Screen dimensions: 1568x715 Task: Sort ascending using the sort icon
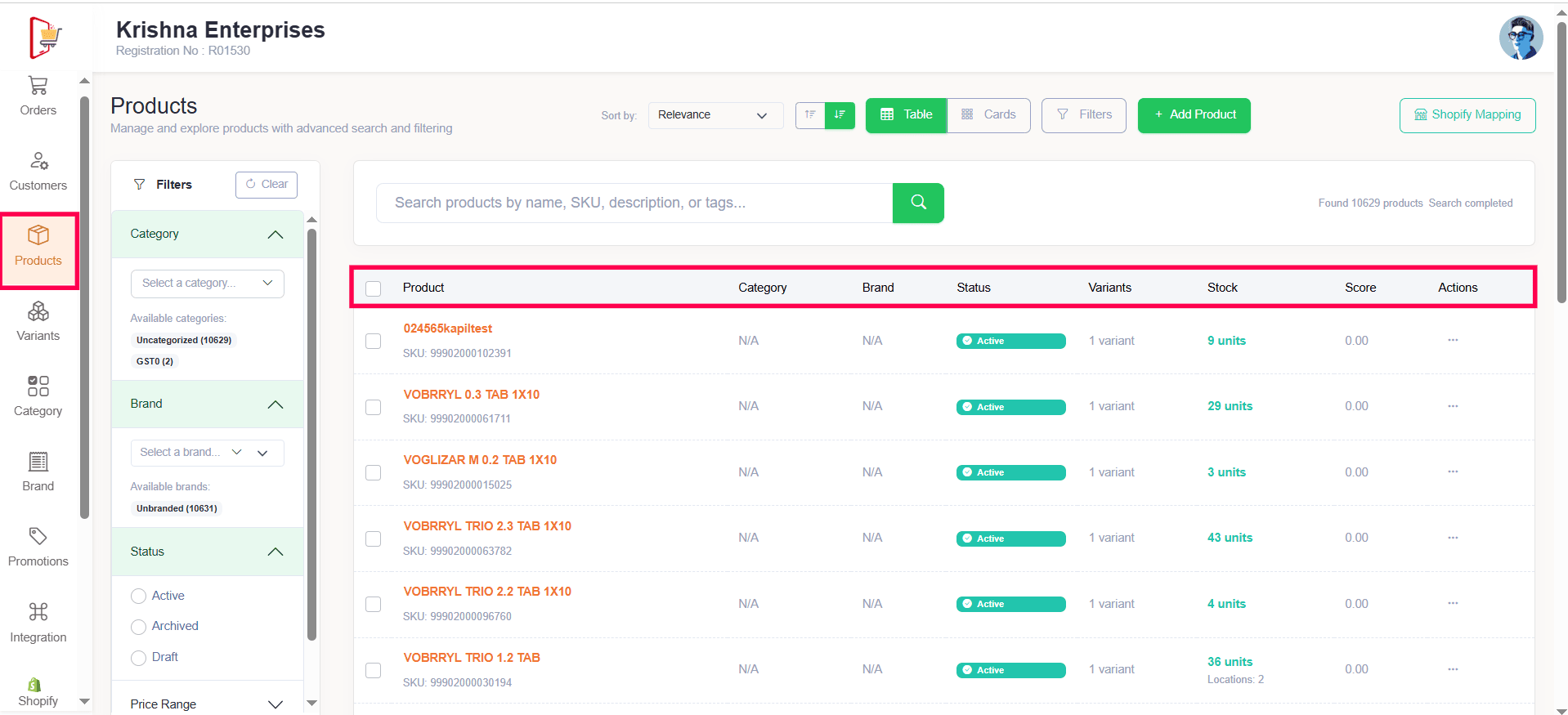click(810, 115)
